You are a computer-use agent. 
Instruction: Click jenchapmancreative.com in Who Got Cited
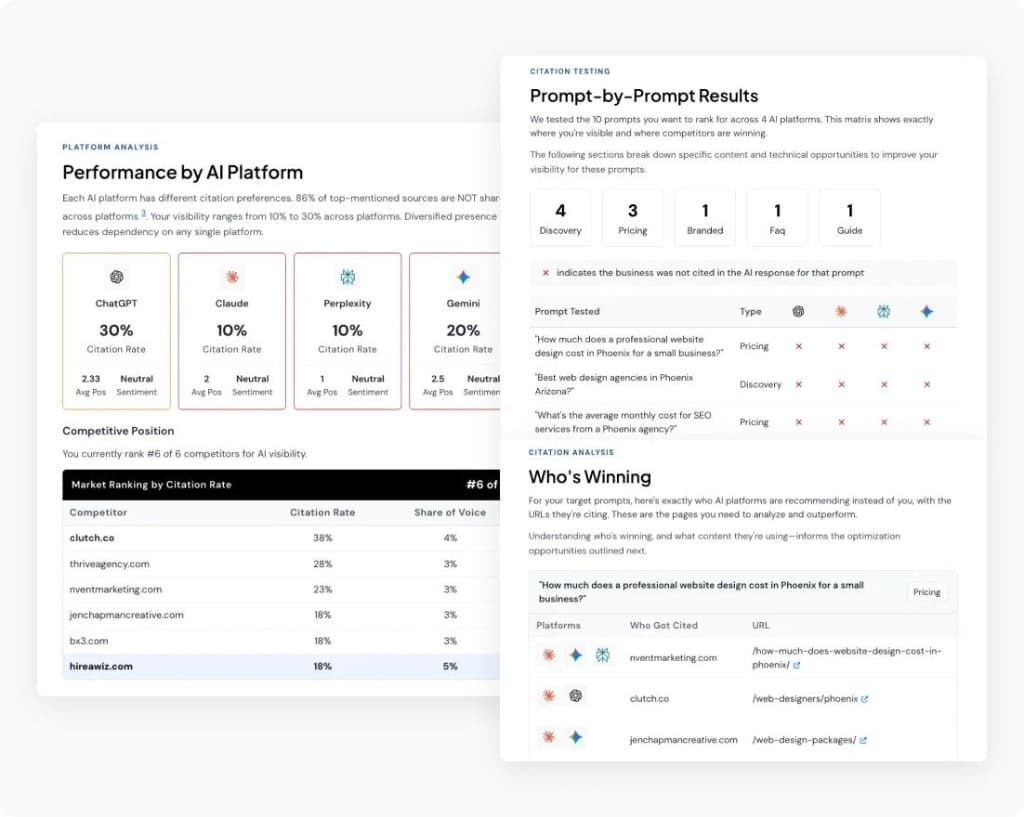(684, 740)
